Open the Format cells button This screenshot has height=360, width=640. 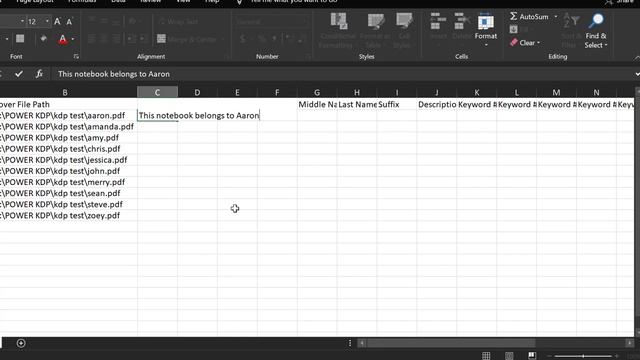486,29
